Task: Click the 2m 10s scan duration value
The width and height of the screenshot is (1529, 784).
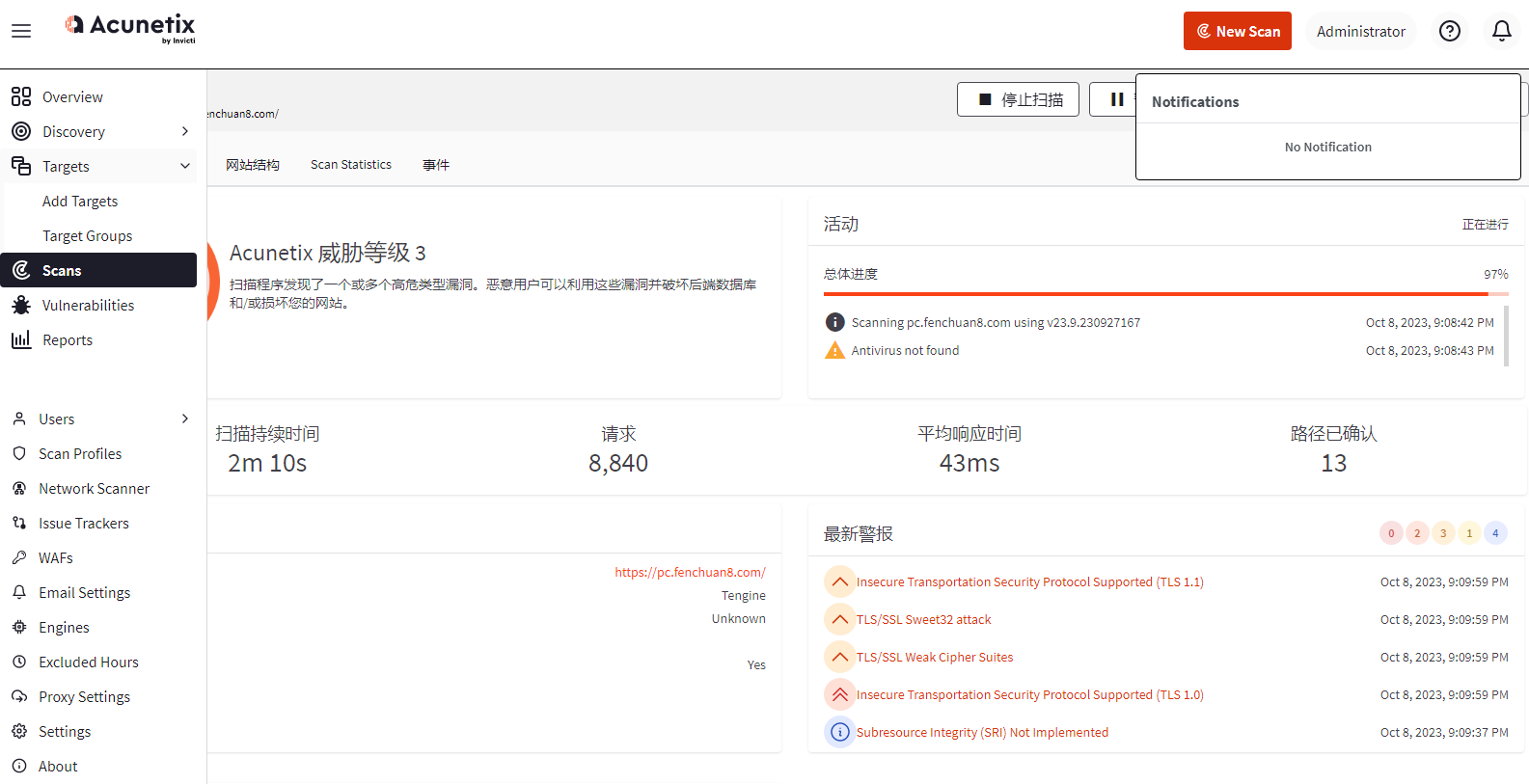Action: pyautogui.click(x=267, y=463)
